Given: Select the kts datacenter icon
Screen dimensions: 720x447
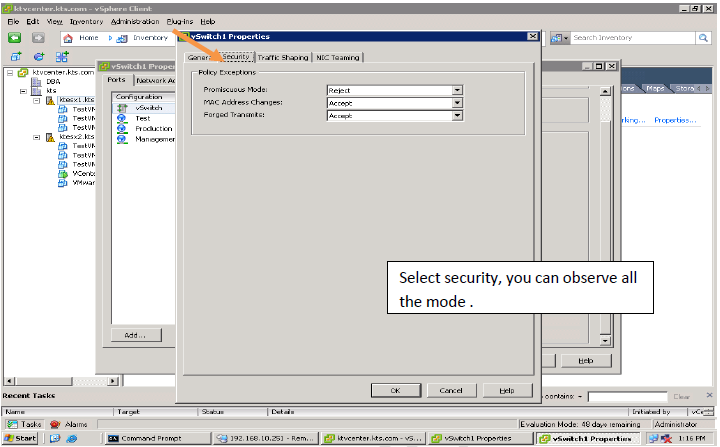Looking at the screenshot, I should pyautogui.click(x=36, y=91).
